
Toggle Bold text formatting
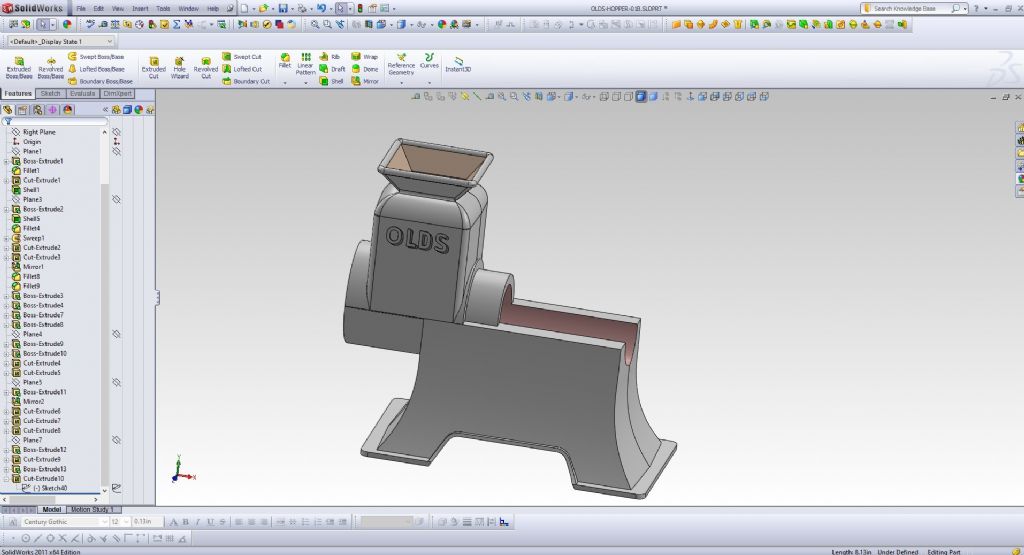tap(185, 522)
